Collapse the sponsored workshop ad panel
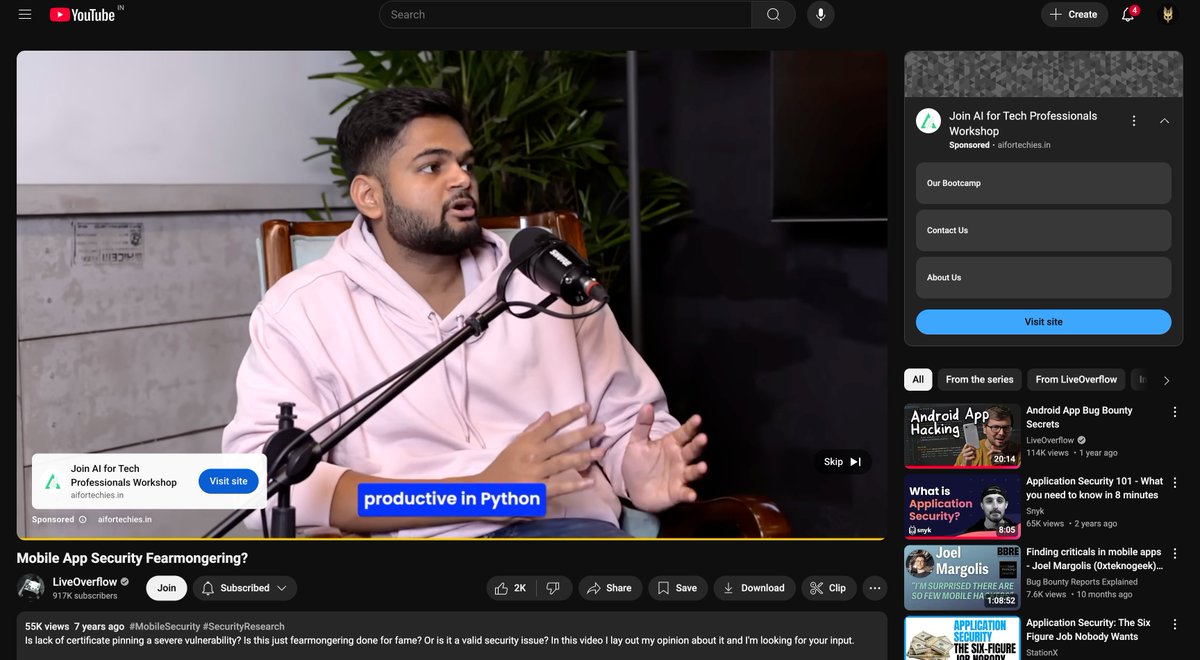The width and height of the screenshot is (1200, 660). [1164, 120]
